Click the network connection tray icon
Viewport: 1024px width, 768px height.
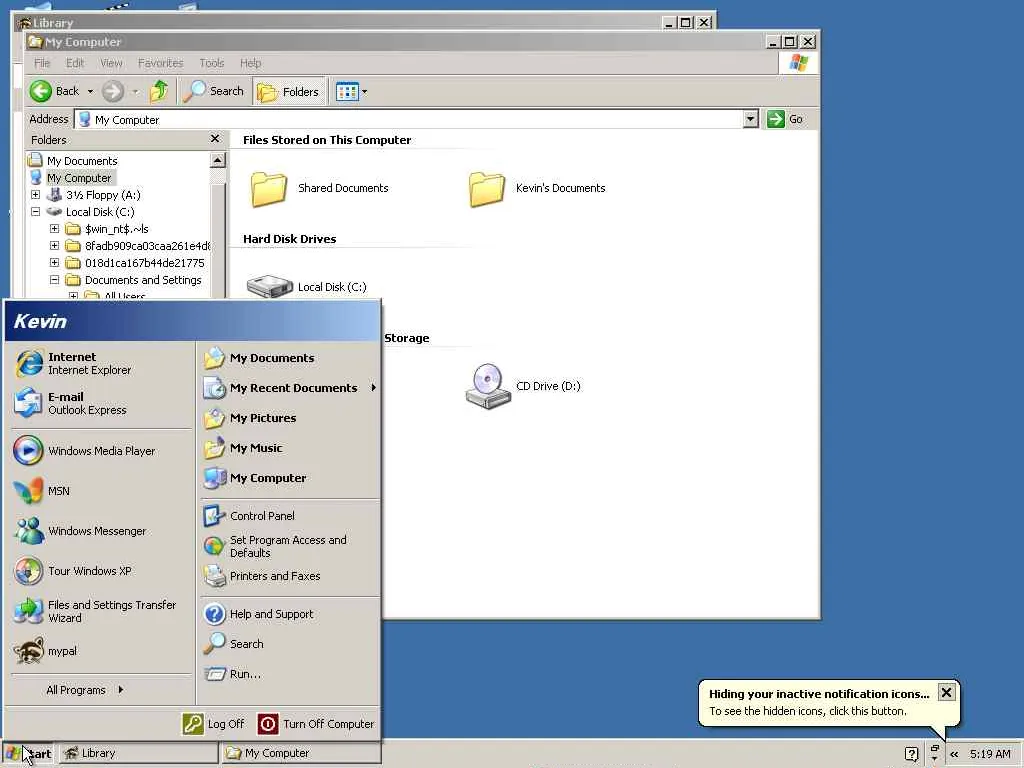tap(935, 753)
